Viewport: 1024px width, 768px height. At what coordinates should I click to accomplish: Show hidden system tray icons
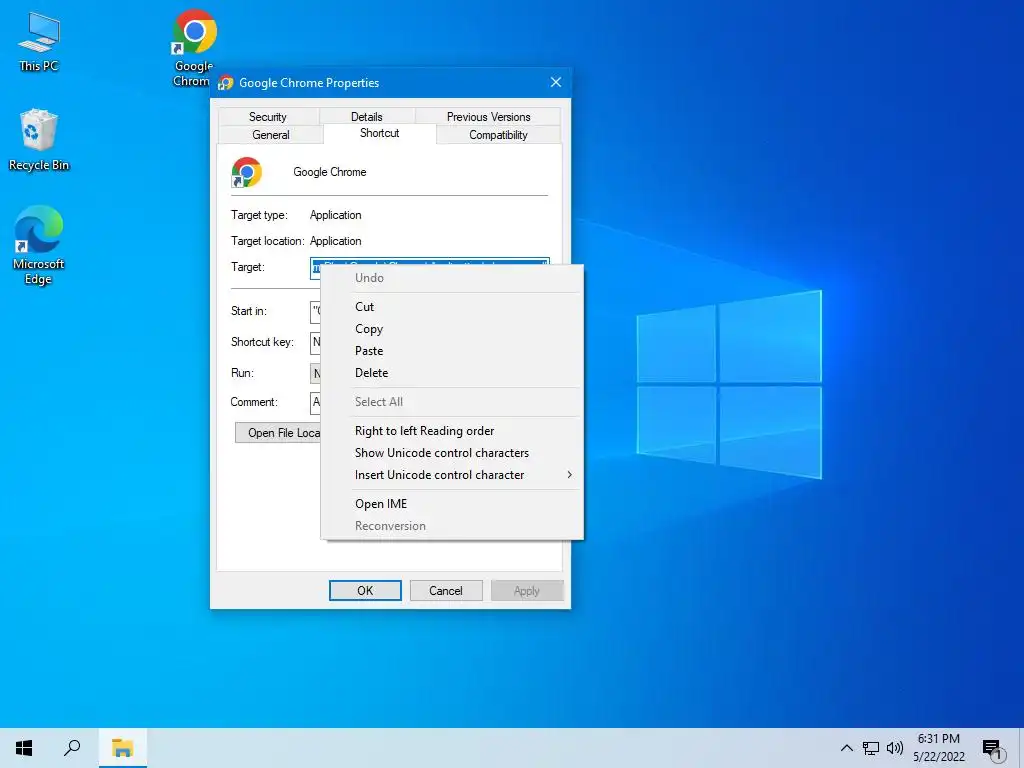(846, 748)
